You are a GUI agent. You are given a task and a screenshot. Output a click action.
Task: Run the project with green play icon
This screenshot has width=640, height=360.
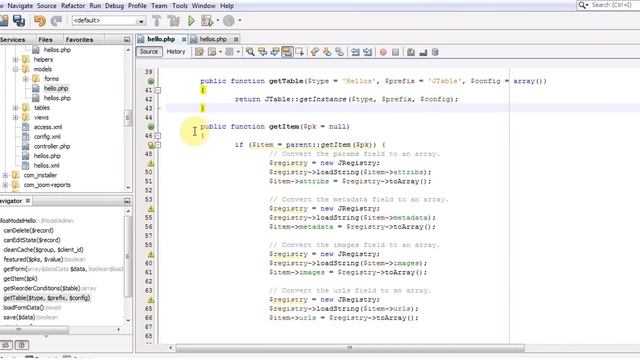(x=191, y=20)
